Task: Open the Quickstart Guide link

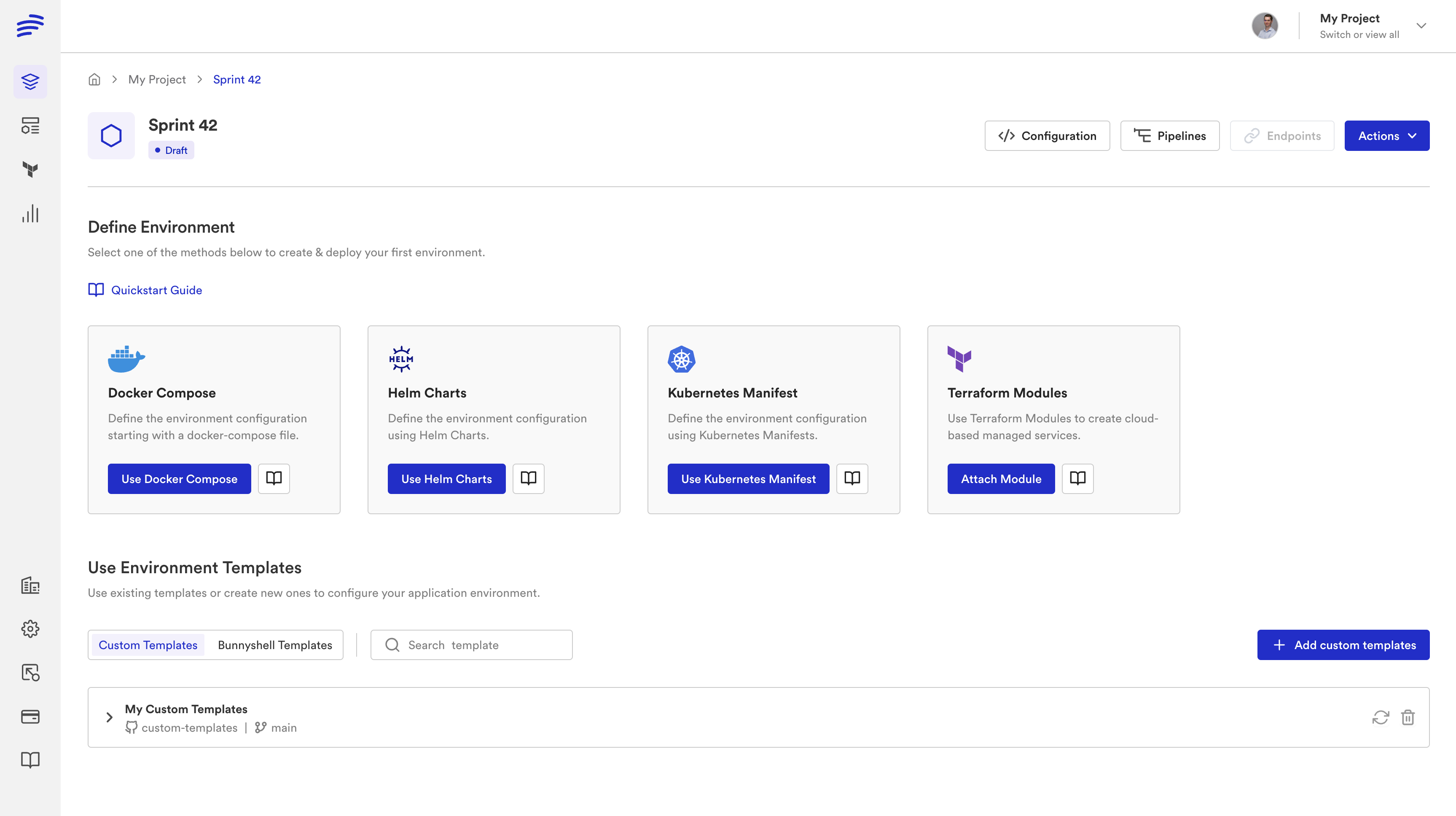Action: point(156,290)
